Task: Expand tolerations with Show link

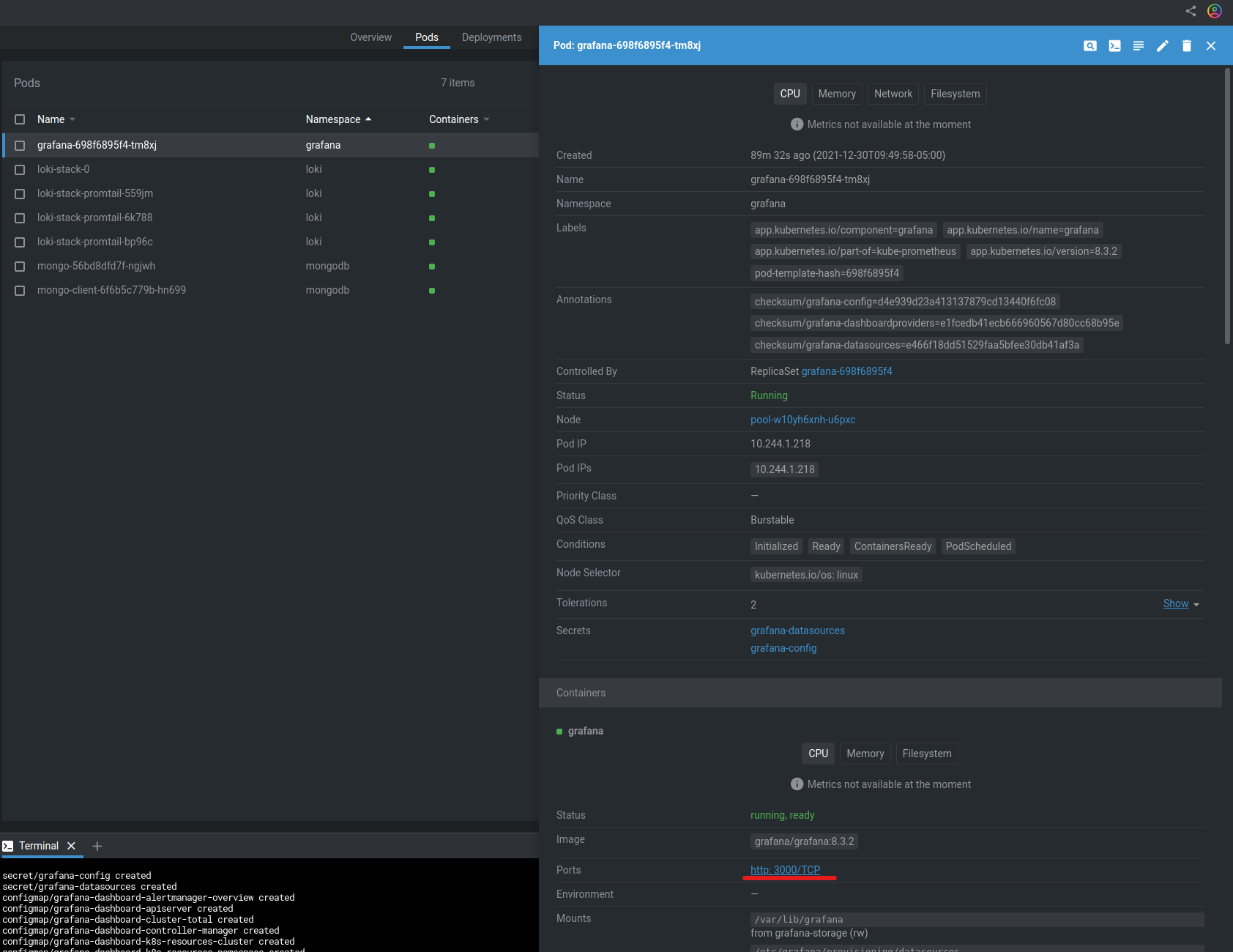Action: [1181, 603]
